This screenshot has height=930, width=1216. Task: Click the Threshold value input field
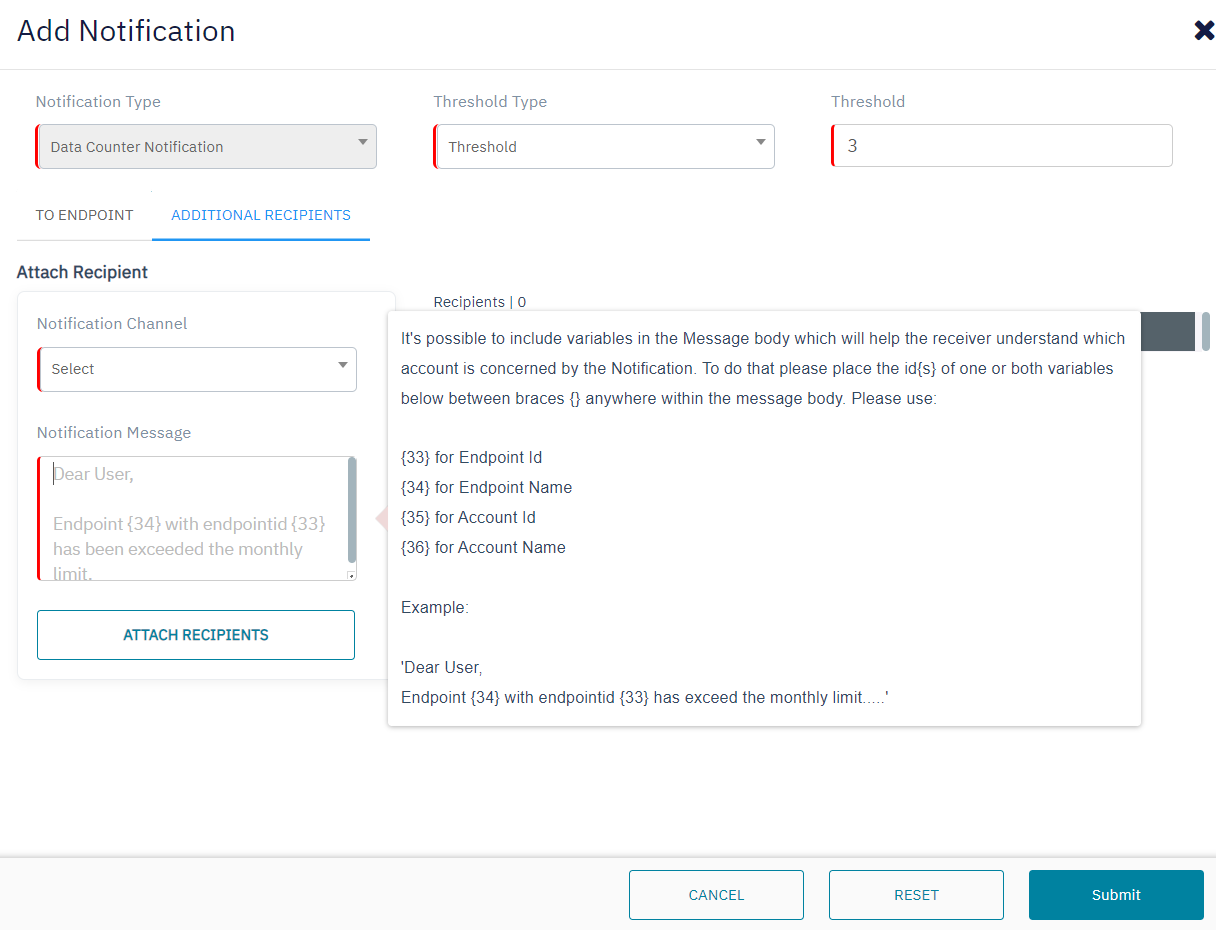point(1002,146)
